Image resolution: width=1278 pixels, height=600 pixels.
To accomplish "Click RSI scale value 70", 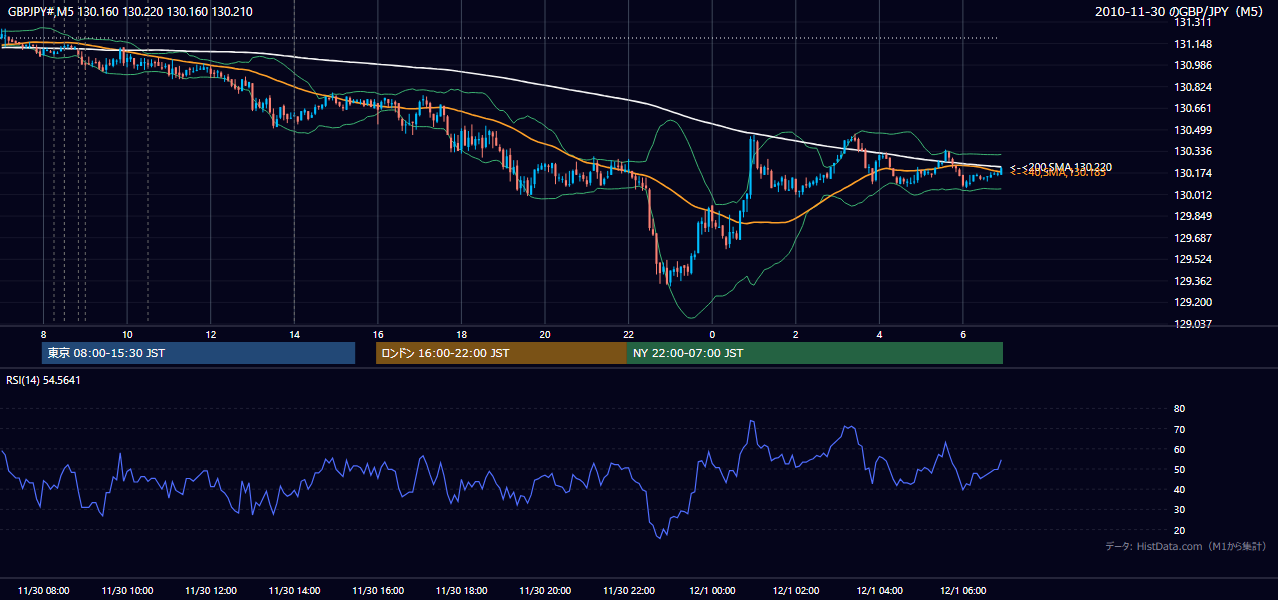I will [1179, 429].
